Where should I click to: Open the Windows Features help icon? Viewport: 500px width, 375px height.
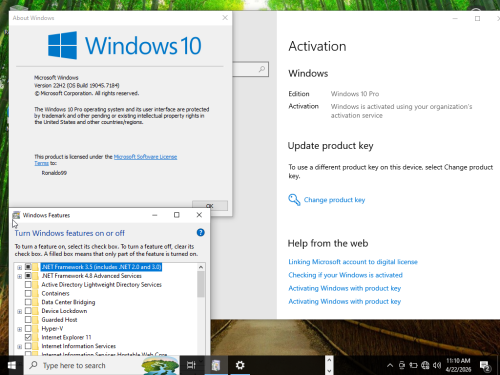[x=200, y=232]
